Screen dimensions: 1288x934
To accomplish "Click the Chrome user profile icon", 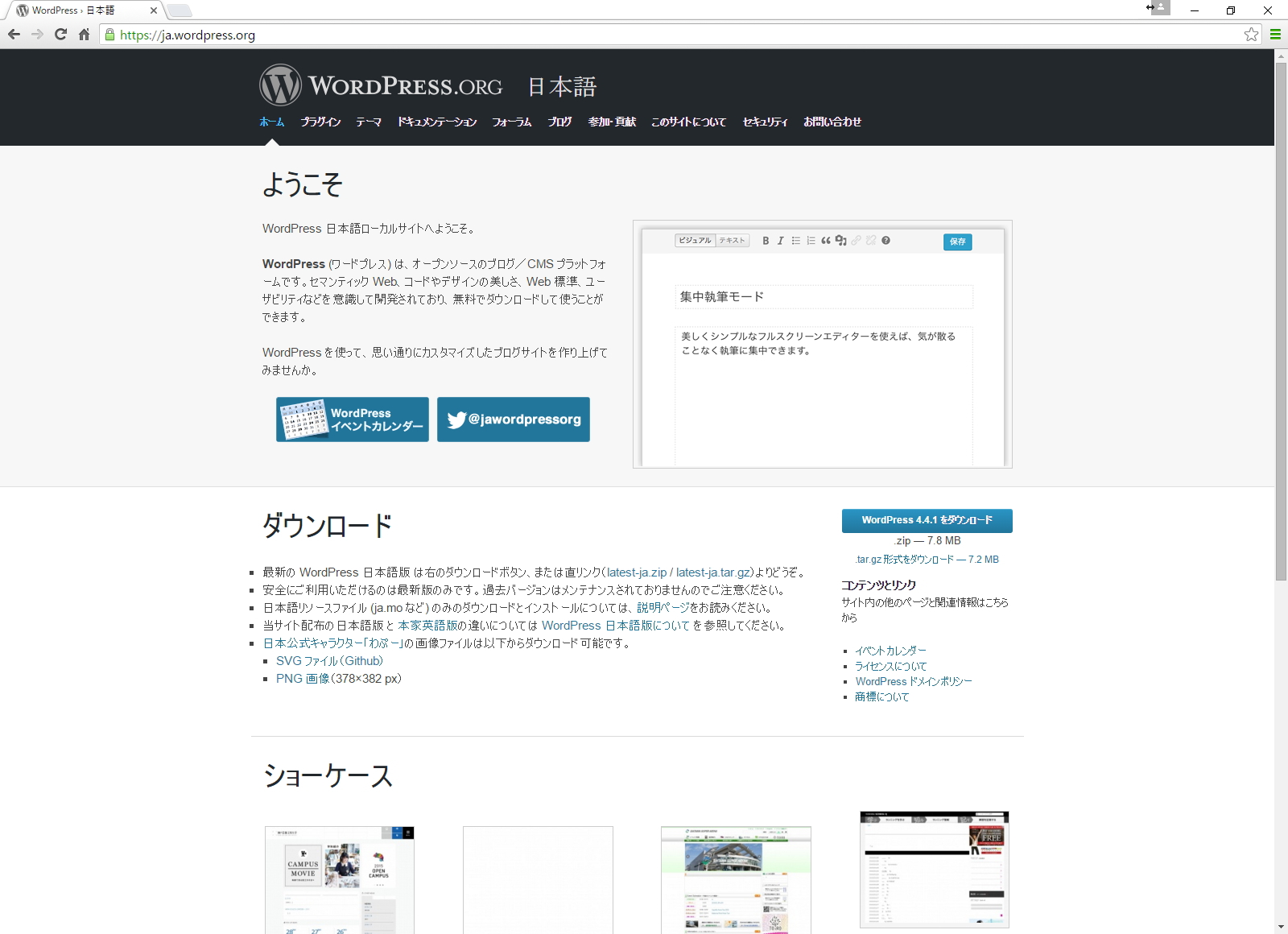I will pos(1161,7).
